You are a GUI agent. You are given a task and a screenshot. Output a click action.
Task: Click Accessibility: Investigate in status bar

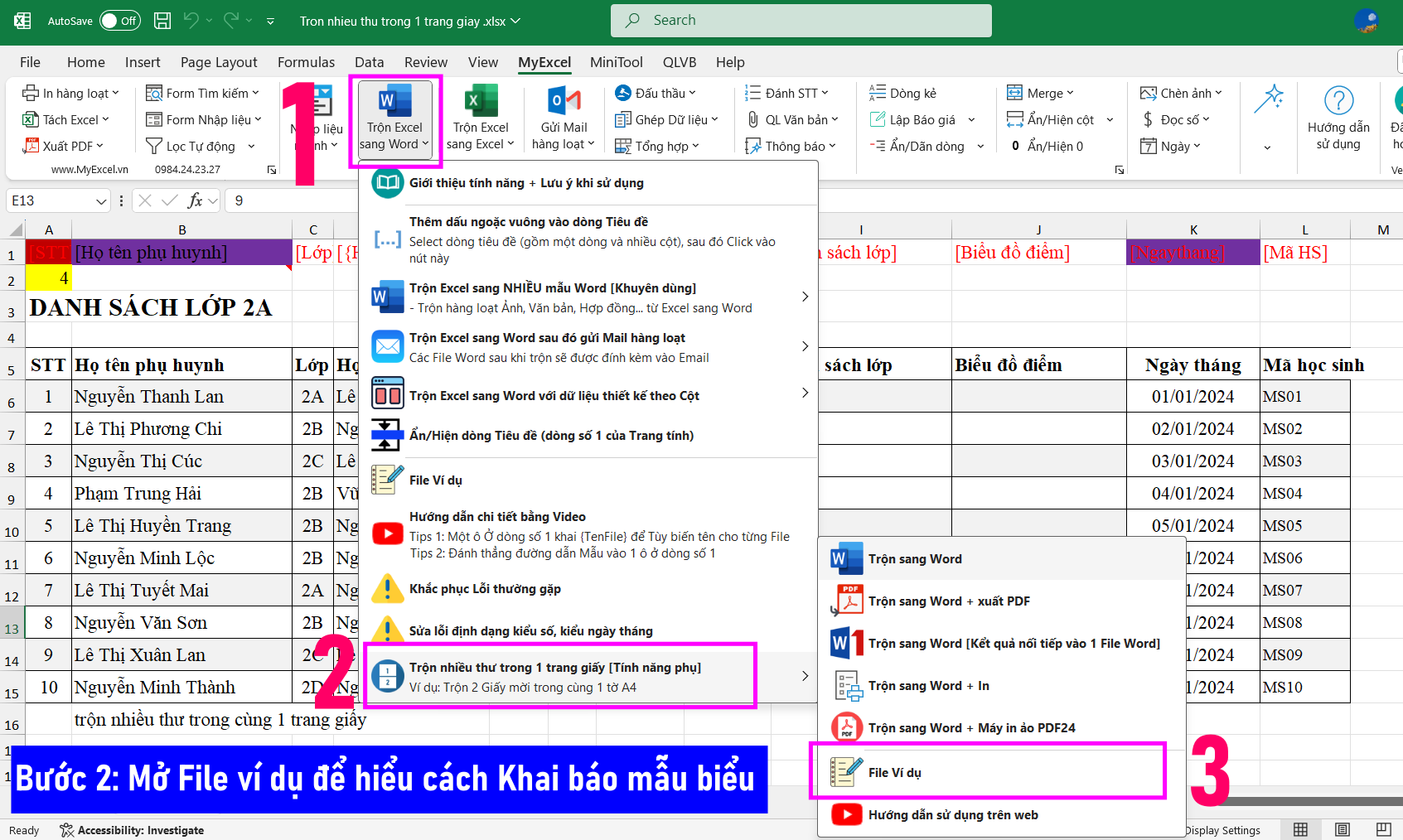click(x=133, y=830)
